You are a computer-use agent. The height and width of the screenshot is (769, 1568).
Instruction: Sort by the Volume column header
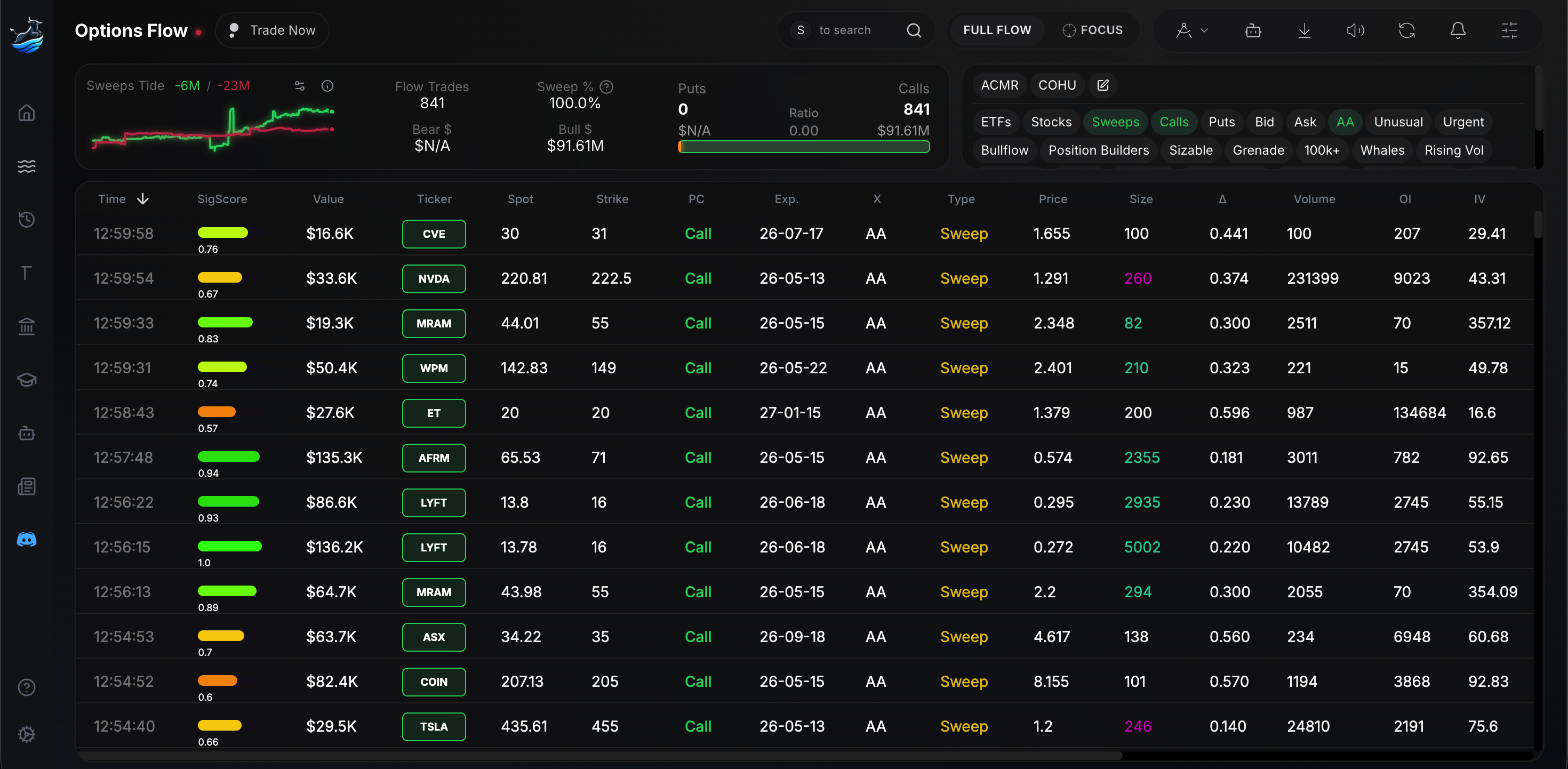[x=1314, y=199]
